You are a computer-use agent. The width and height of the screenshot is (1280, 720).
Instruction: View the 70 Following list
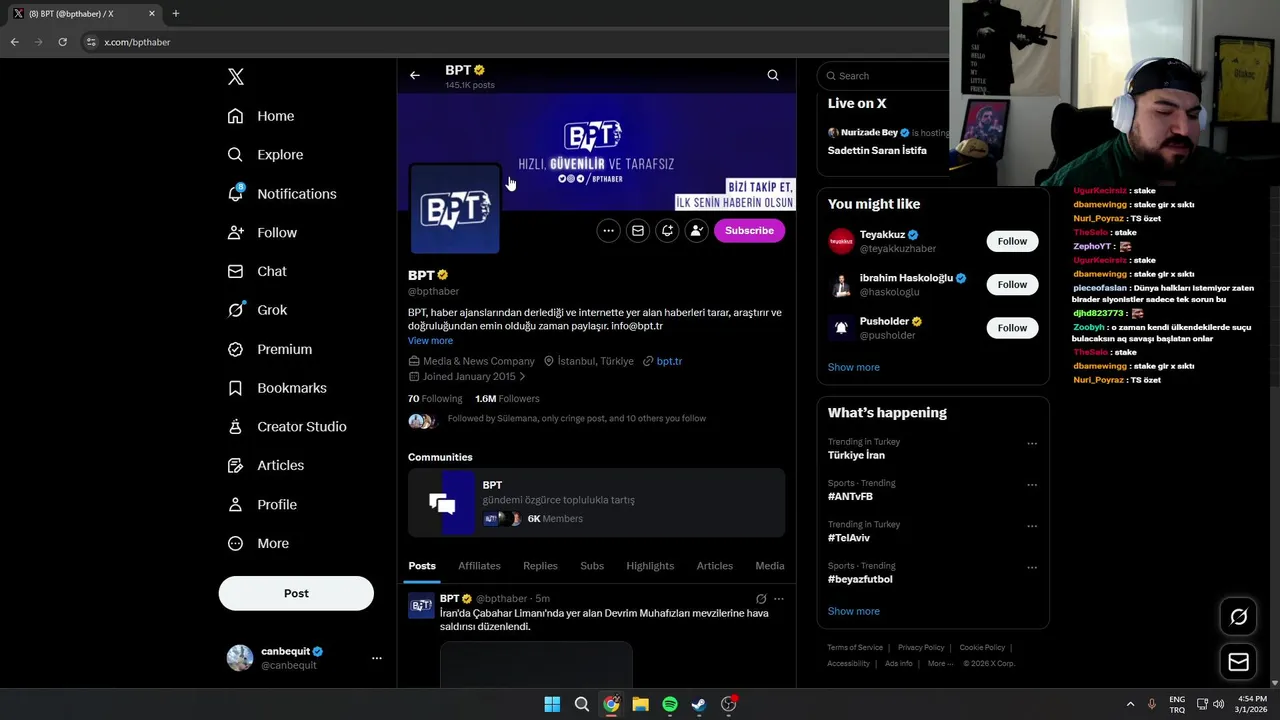pos(435,399)
